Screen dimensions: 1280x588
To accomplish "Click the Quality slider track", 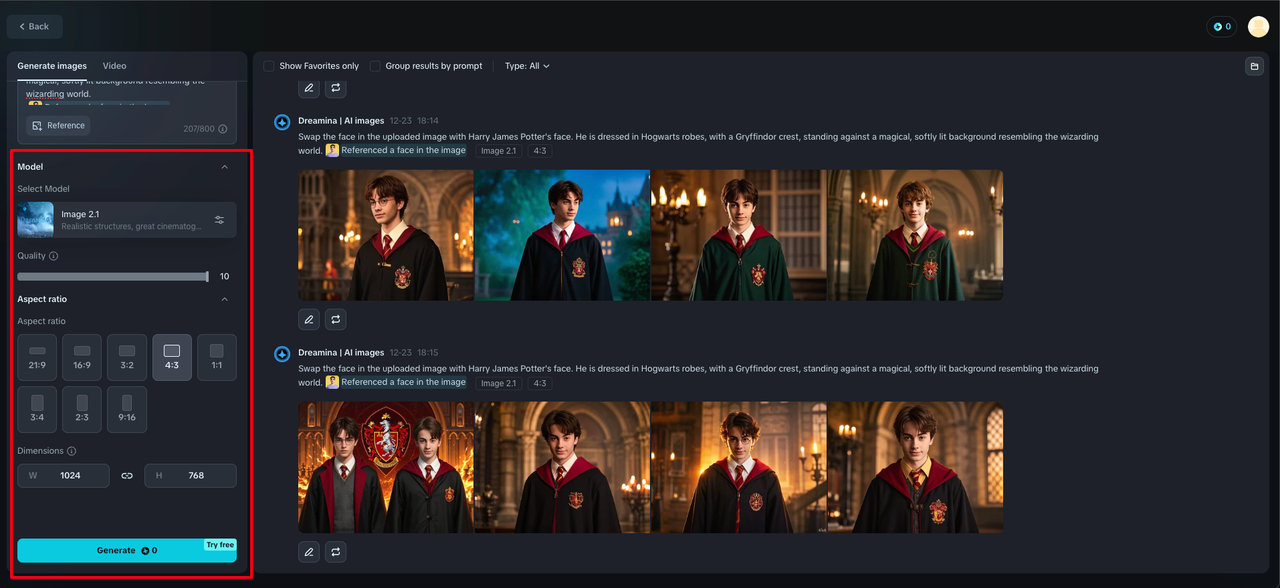I will click(x=112, y=276).
